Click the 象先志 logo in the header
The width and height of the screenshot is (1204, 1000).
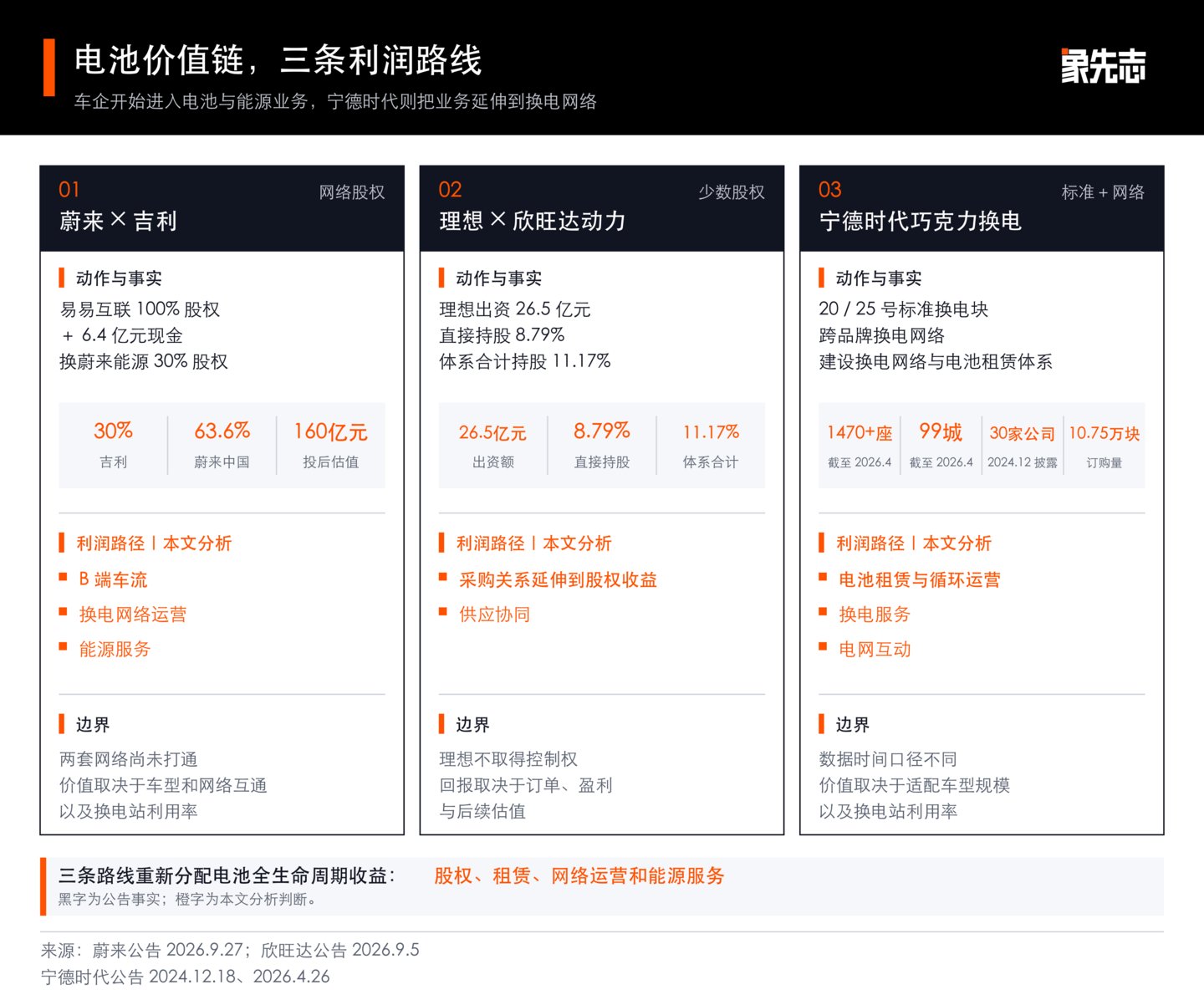[1103, 66]
